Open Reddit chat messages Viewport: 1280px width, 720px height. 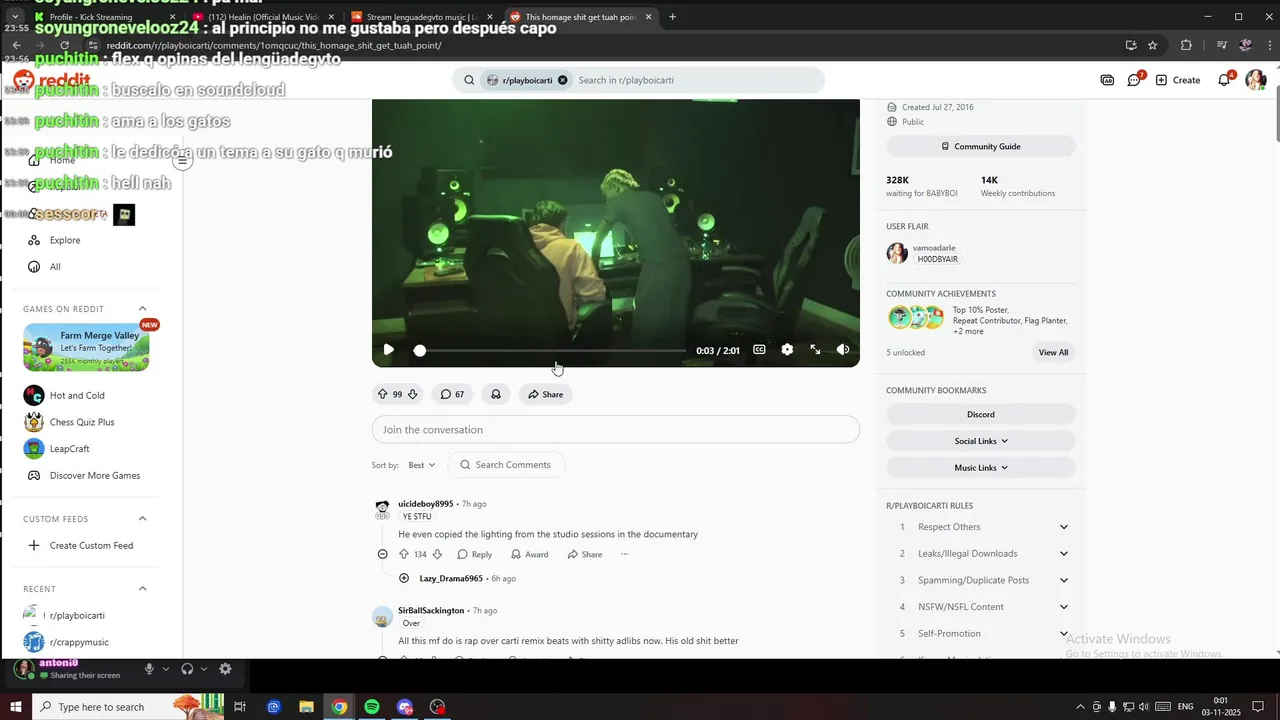[1135, 80]
